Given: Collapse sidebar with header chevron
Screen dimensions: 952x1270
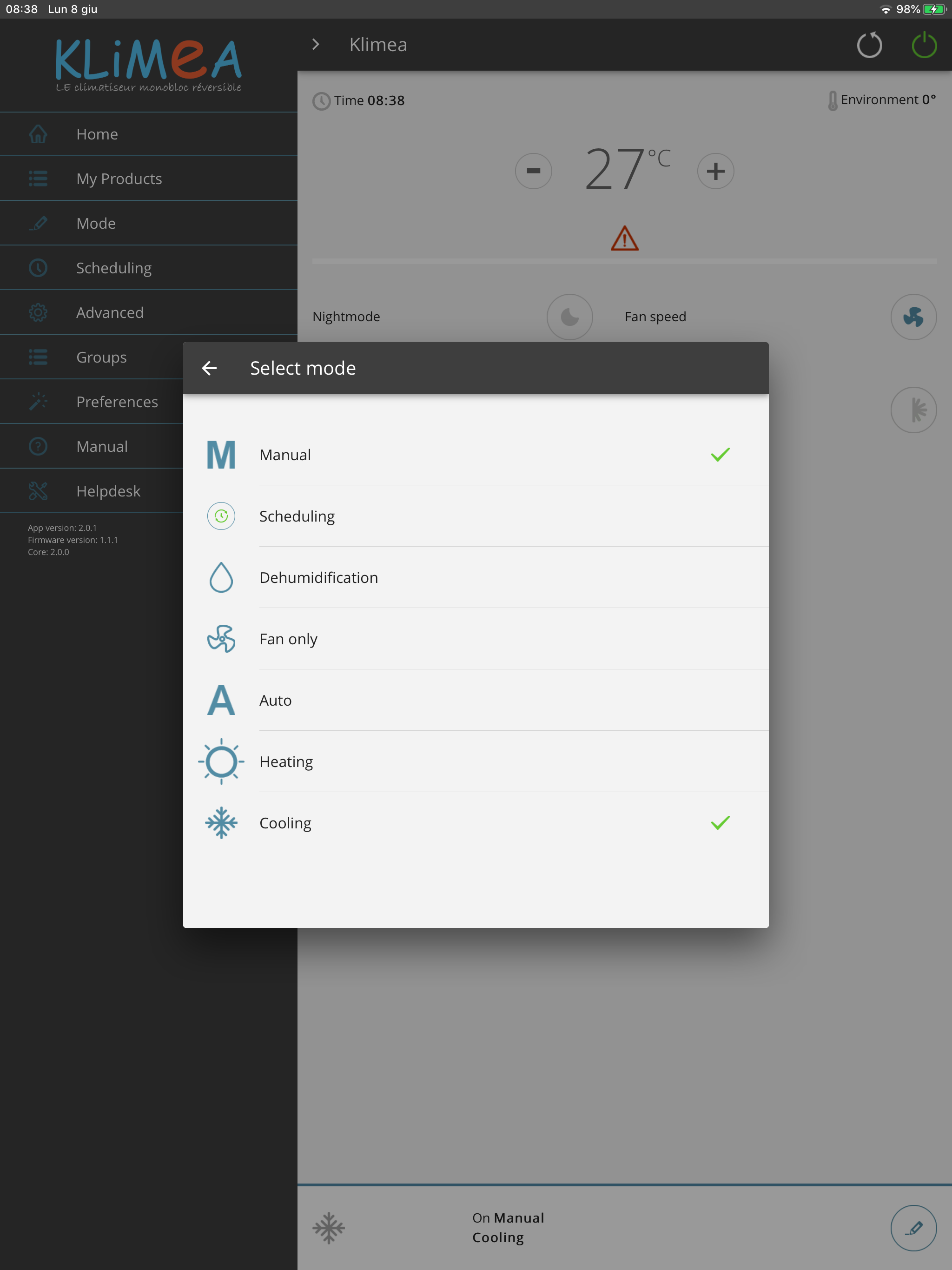Looking at the screenshot, I should coord(315,45).
